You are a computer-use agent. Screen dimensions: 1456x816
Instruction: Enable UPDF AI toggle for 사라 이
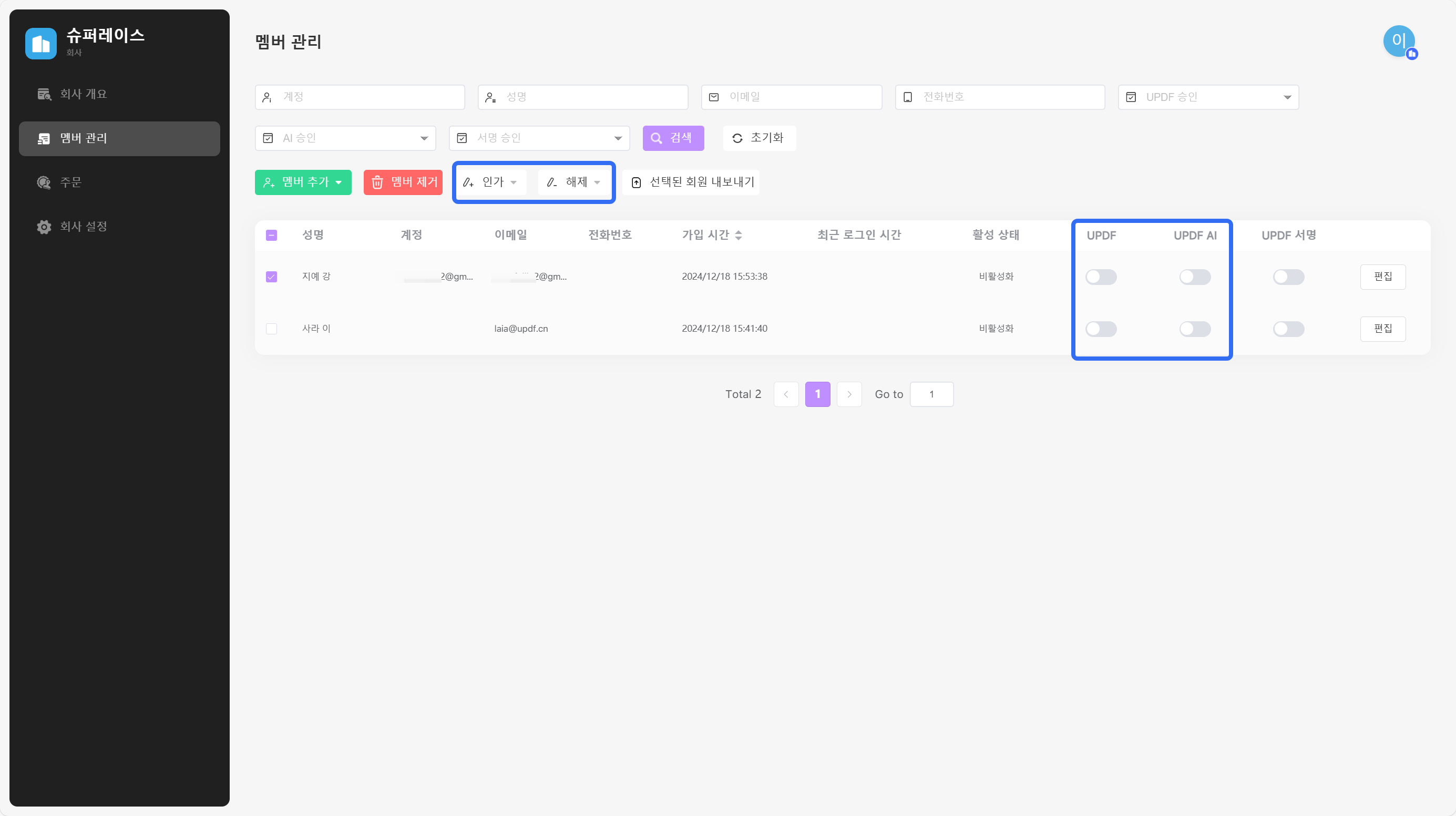tap(1195, 329)
